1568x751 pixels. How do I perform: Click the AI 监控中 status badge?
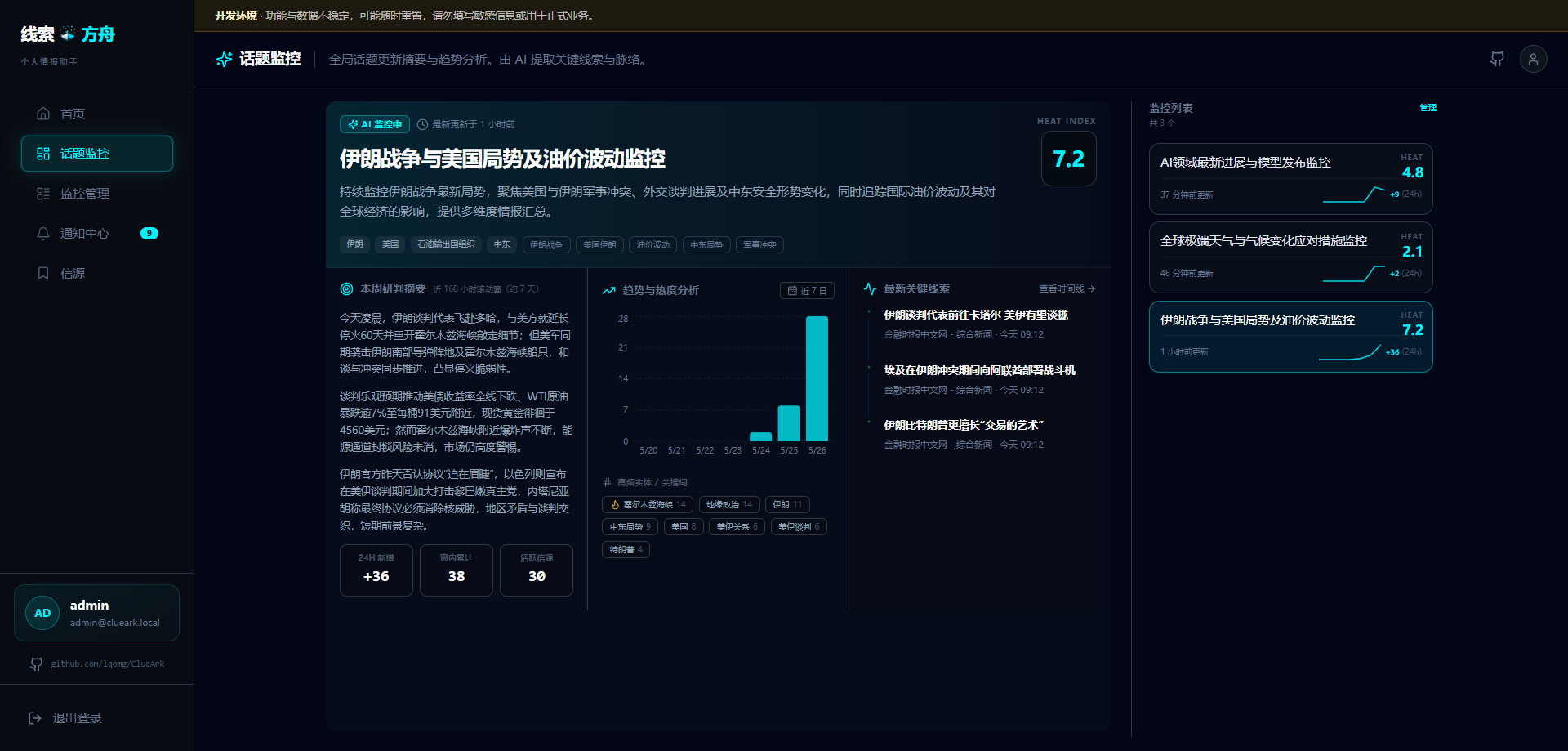[x=375, y=124]
